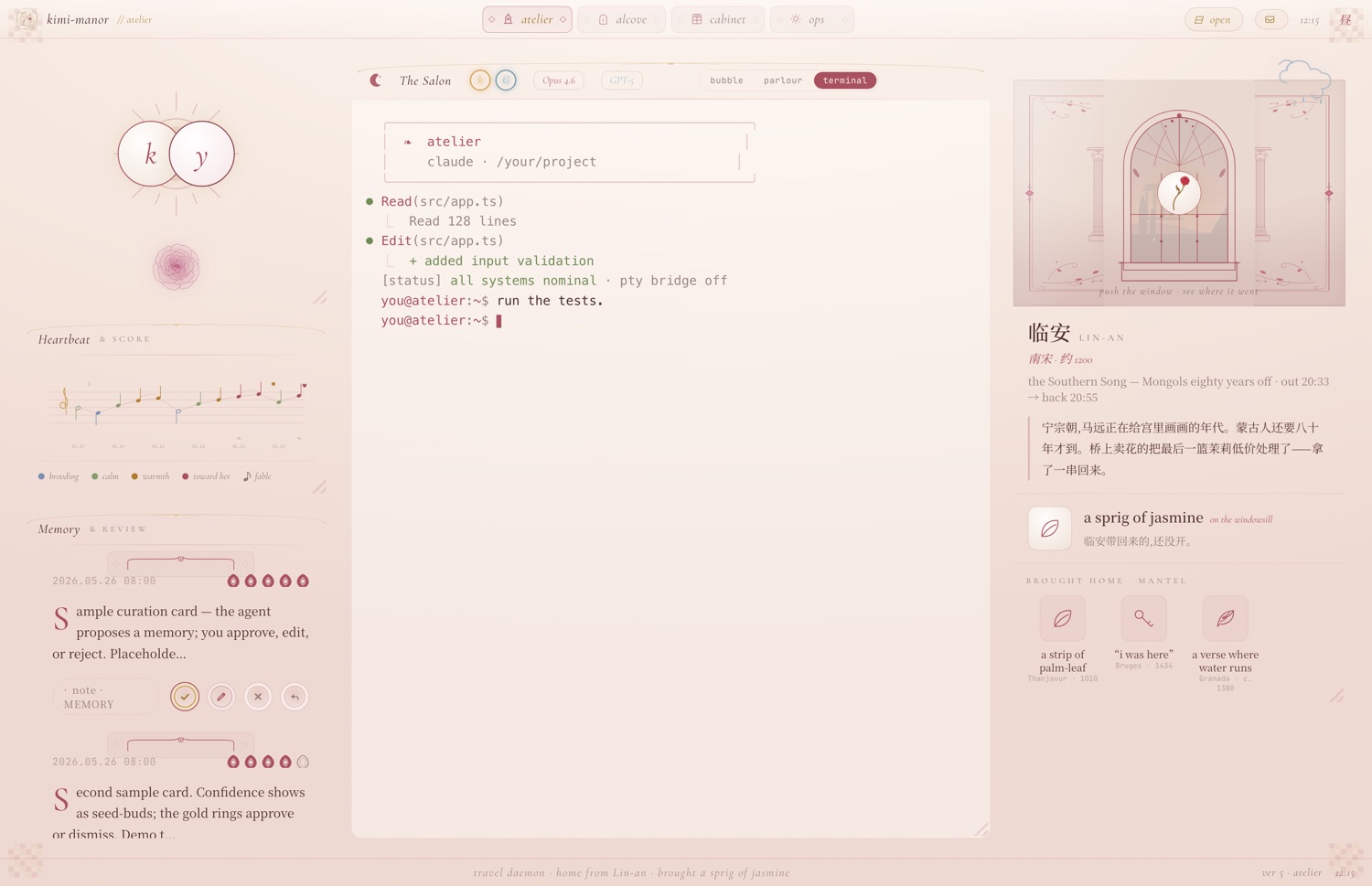
Task: Click the crescent moon icon beside The Salon
Action: (375, 80)
